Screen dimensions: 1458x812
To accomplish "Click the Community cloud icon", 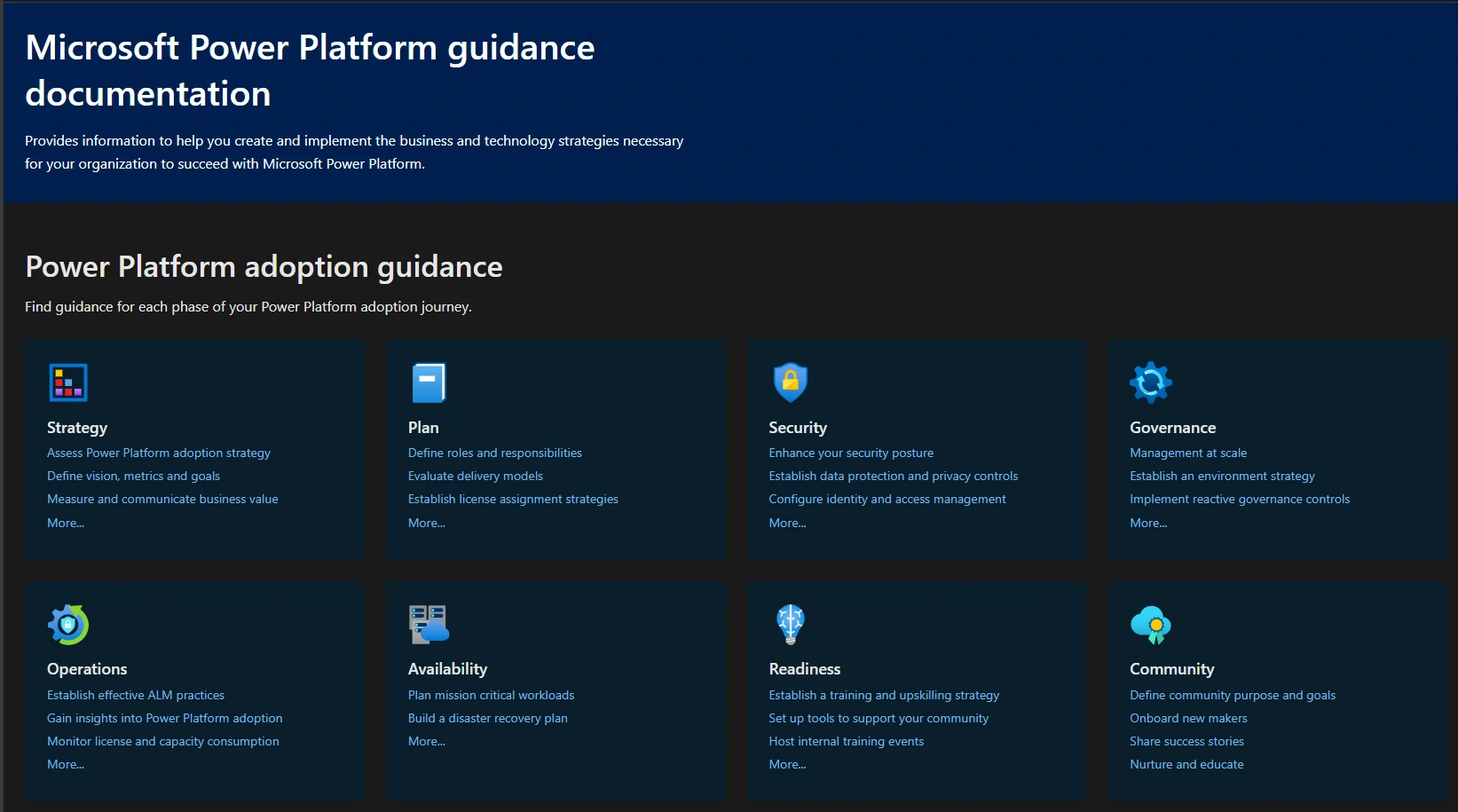I will pyautogui.click(x=1151, y=624).
